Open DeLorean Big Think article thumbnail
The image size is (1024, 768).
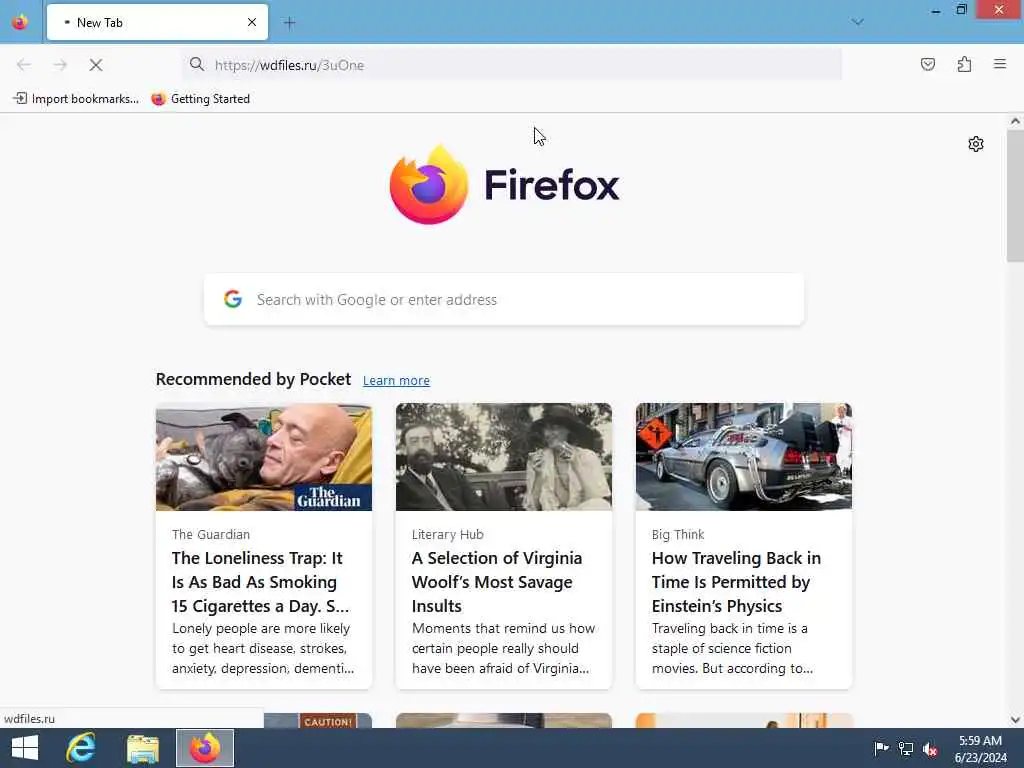click(744, 457)
